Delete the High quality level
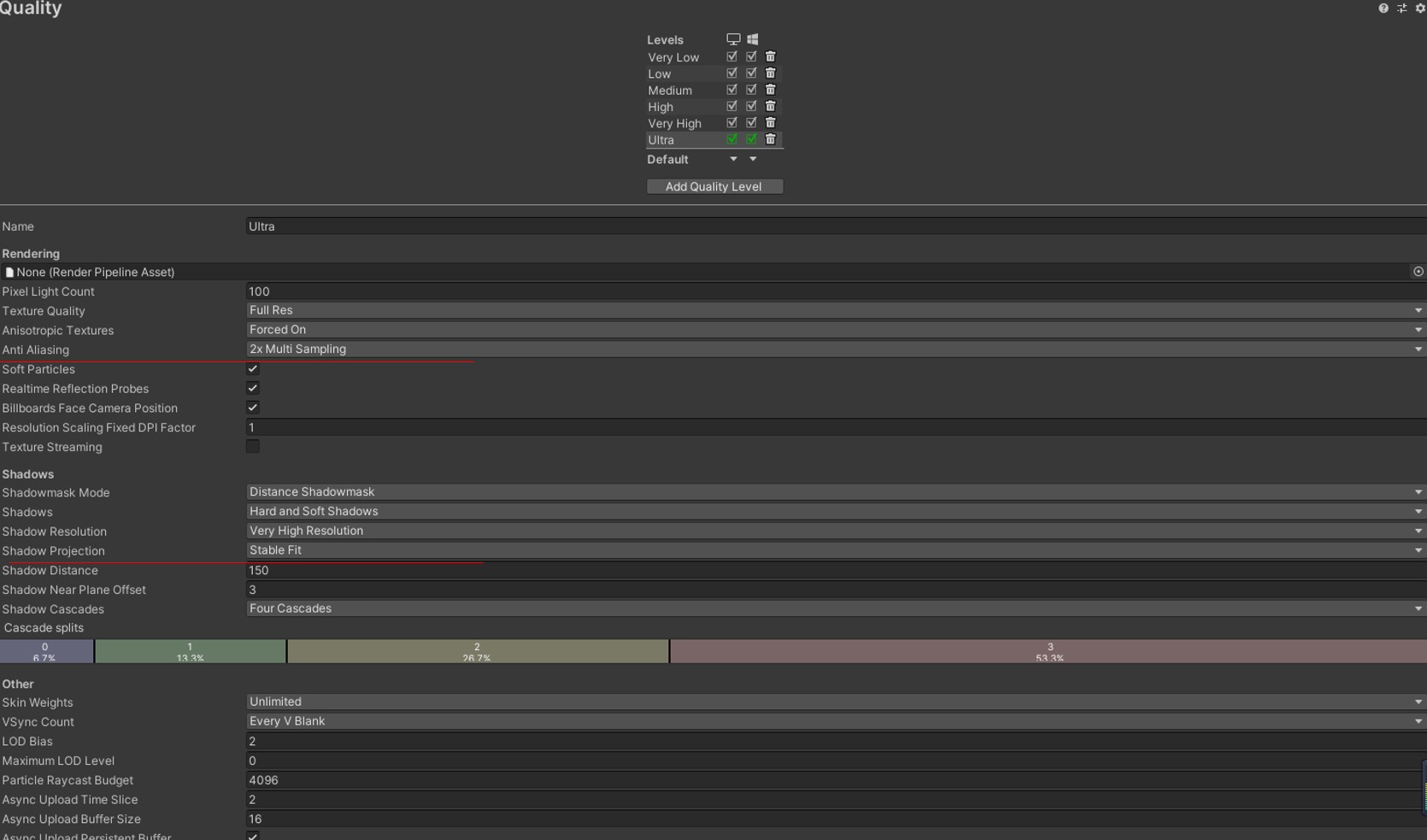The image size is (1427, 840). coord(771,106)
